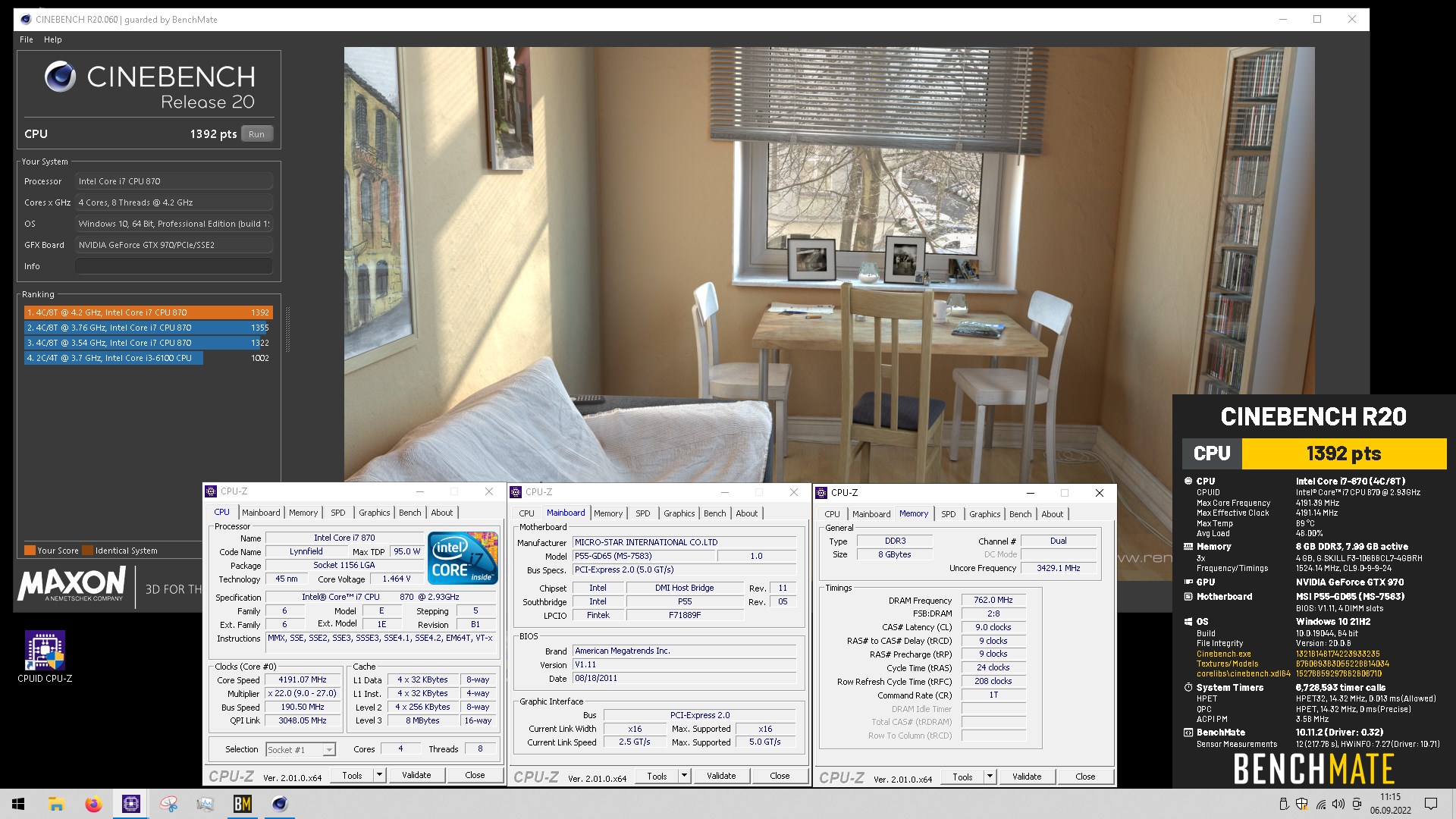Image resolution: width=1456 pixels, height=819 pixels.
Task: Click Validate in Mainboard CPU-Z window
Action: click(721, 776)
